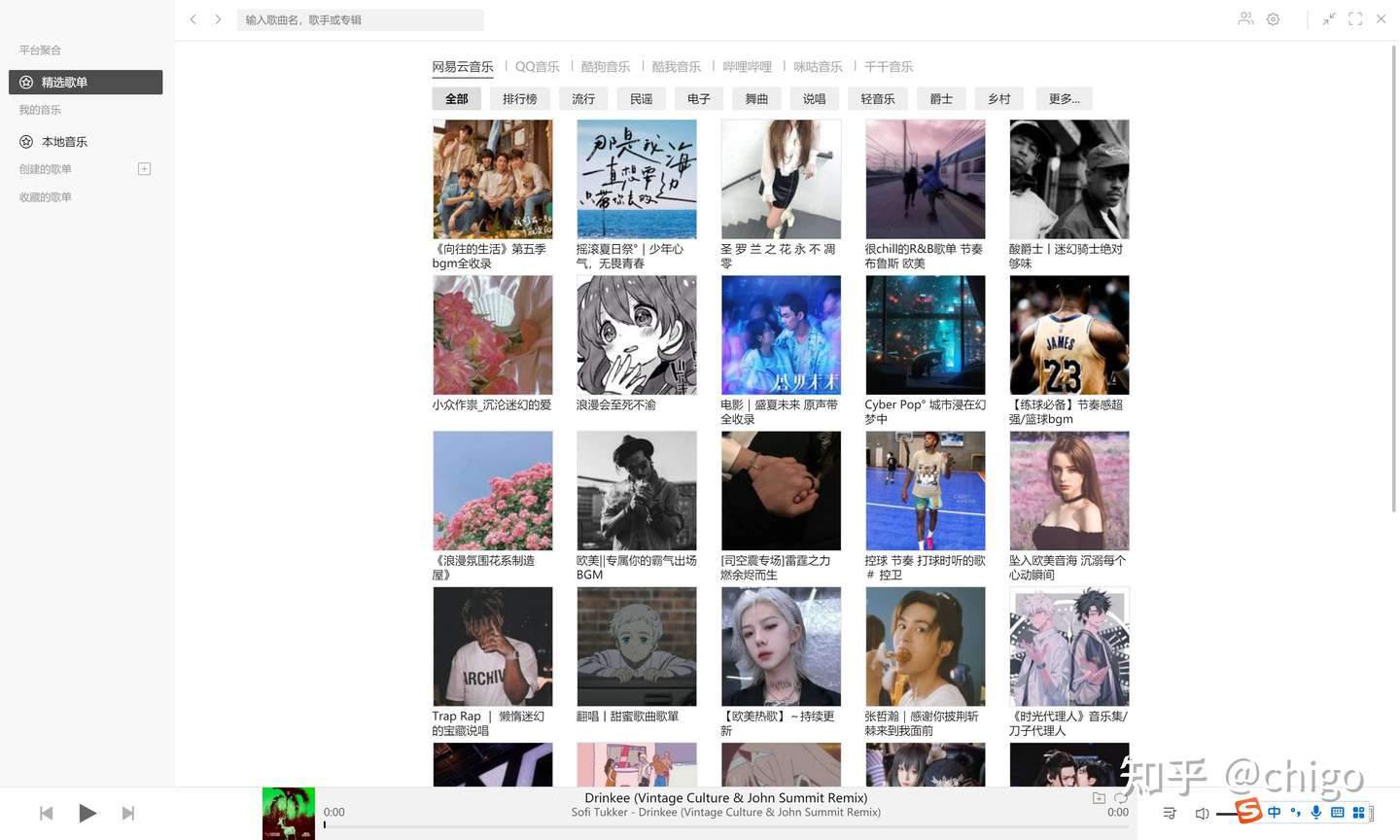The image size is (1400, 840).
Task: Open the settings gear icon
Action: [x=1273, y=19]
